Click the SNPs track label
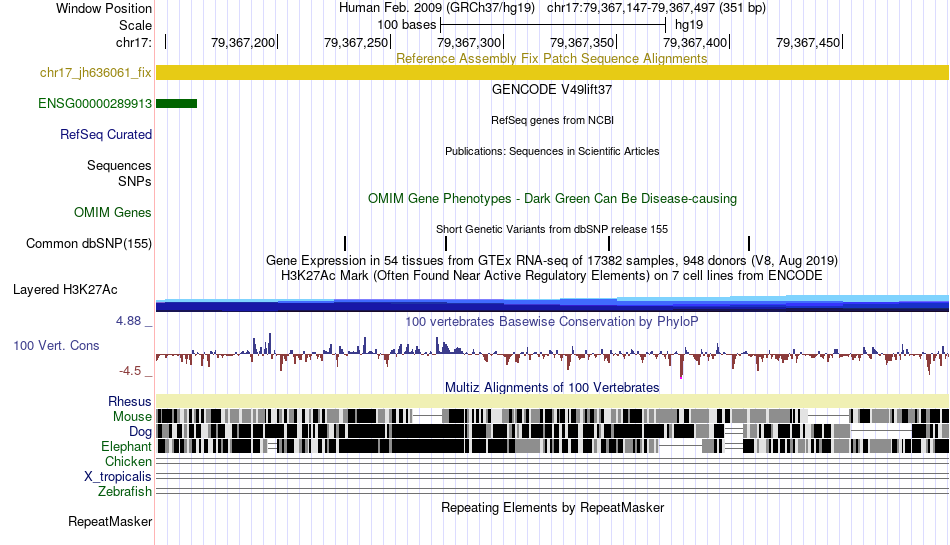 [135, 181]
